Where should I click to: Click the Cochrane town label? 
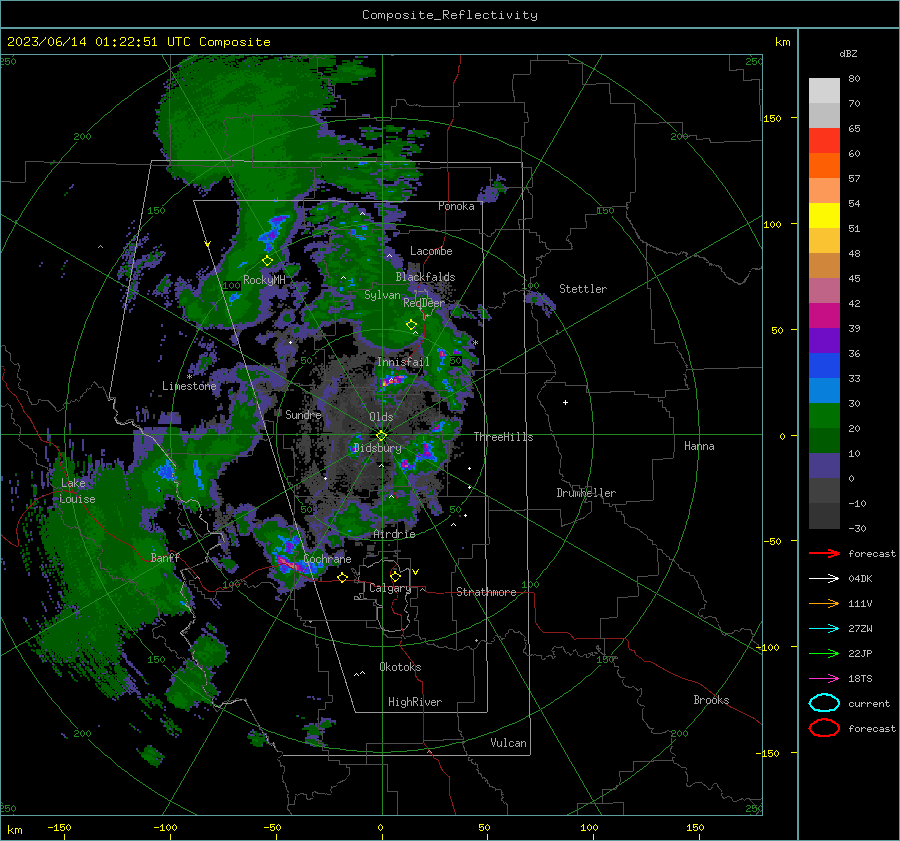point(327,559)
